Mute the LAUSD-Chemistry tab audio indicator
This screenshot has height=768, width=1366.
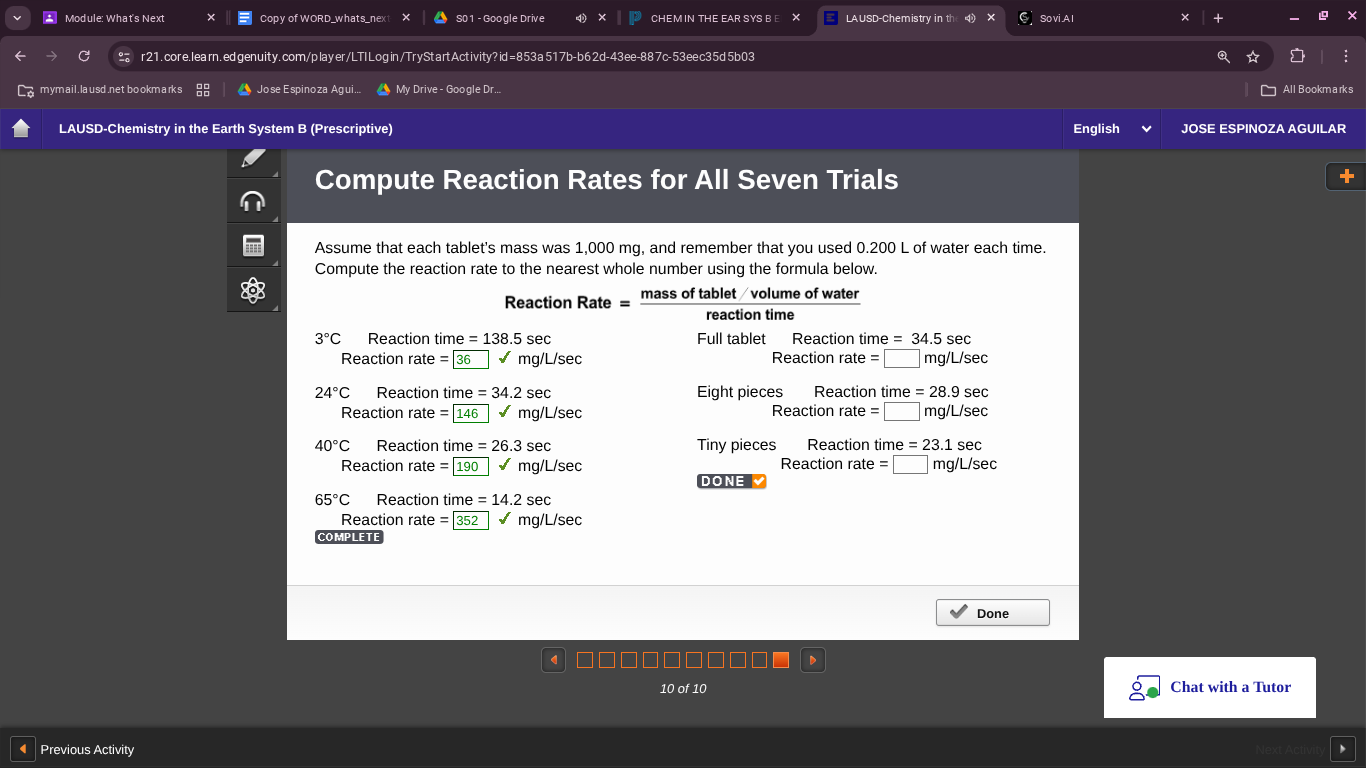969,17
